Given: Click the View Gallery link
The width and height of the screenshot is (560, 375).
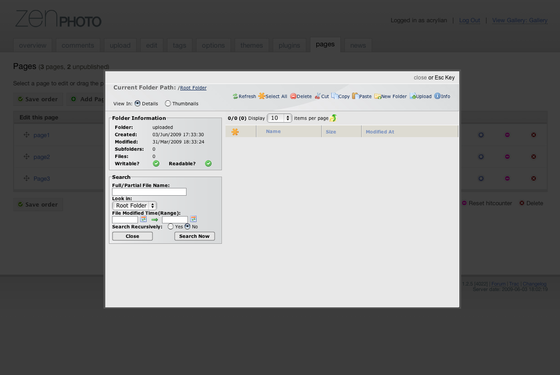Looking at the screenshot, I should [520, 20].
